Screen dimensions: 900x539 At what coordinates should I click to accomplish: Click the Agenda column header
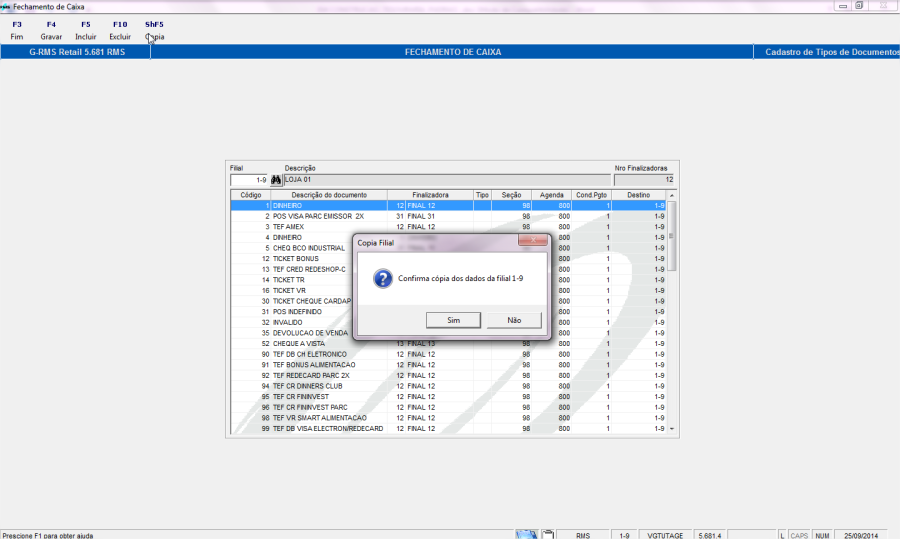click(x=552, y=195)
